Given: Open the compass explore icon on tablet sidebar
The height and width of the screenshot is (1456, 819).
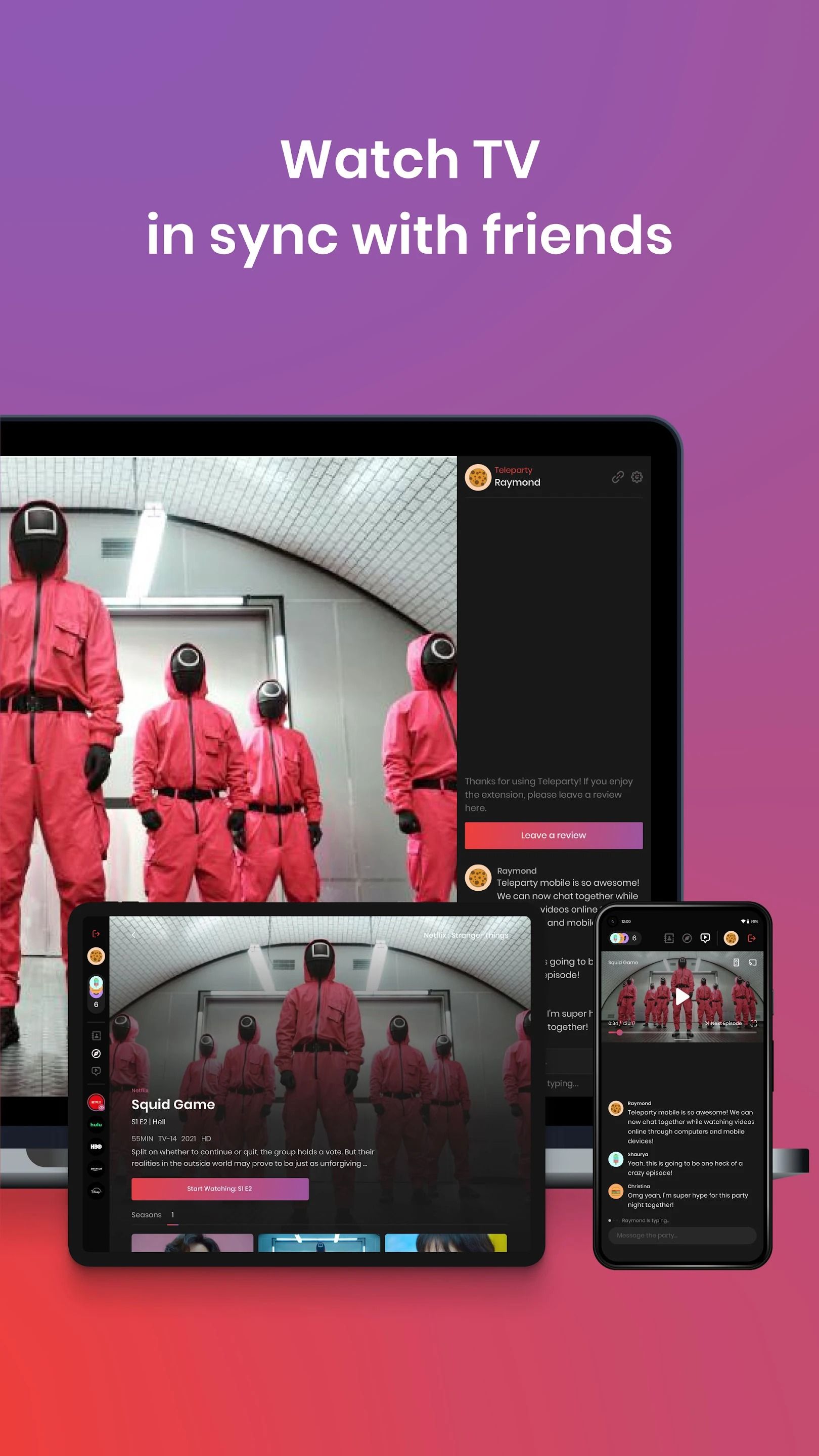Looking at the screenshot, I should [x=96, y=1053].
